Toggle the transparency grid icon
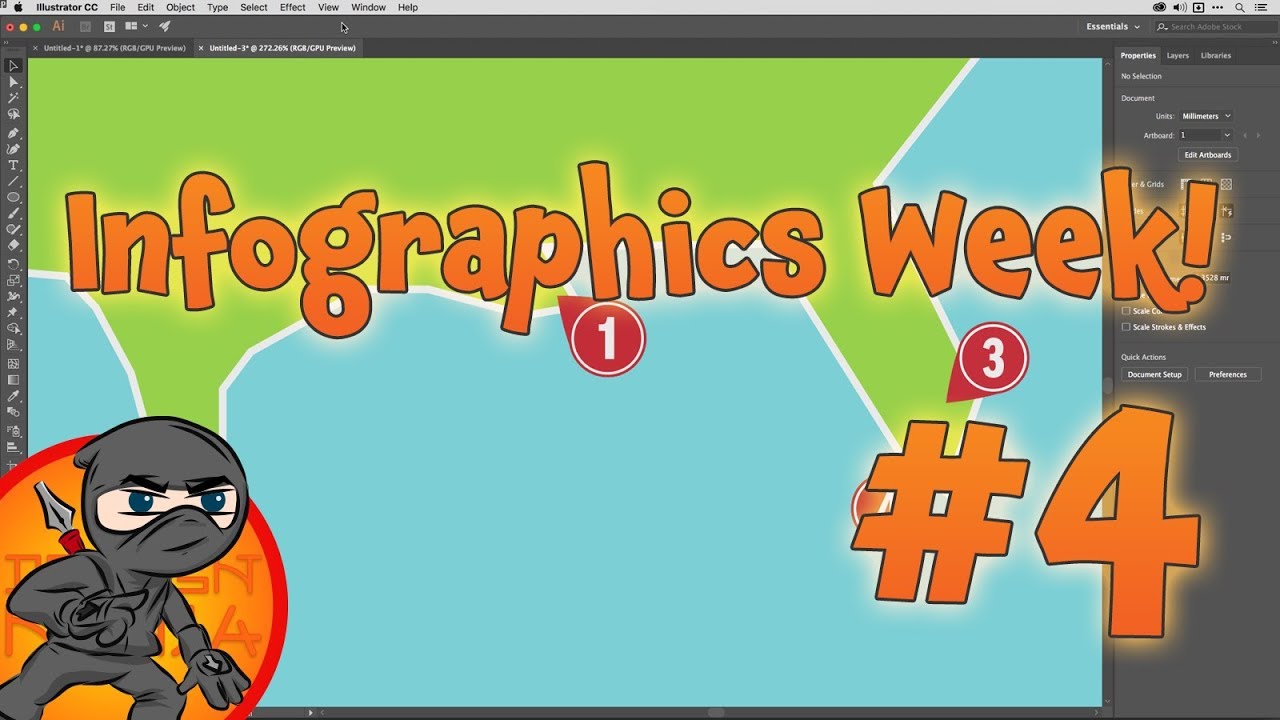 pos(1226,184)
